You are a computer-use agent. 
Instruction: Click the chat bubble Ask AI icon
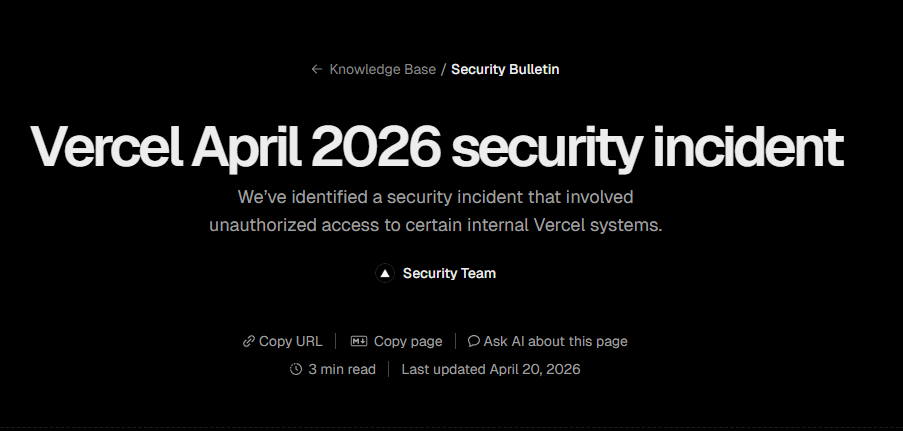(474, 341)
